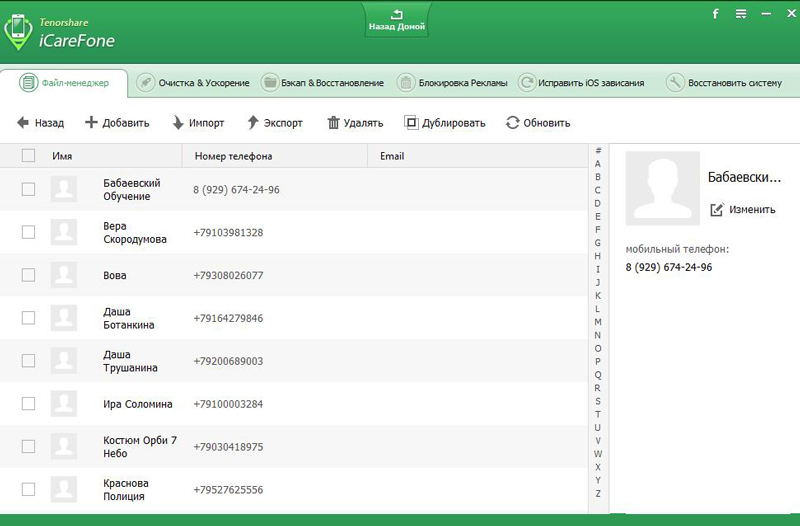
Task: Sort by Номер телефона column header
Action: [233, 156]
